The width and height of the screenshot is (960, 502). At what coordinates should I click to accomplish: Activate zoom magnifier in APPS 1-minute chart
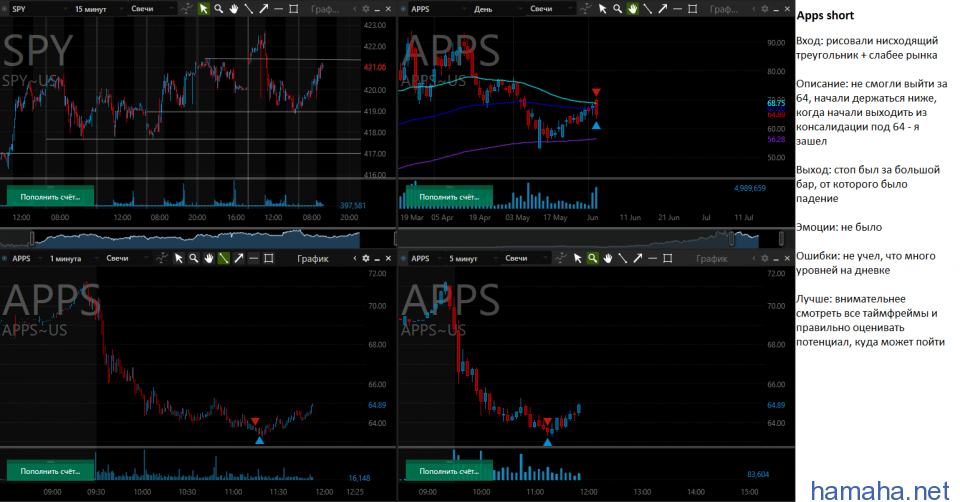pos(193,258)
